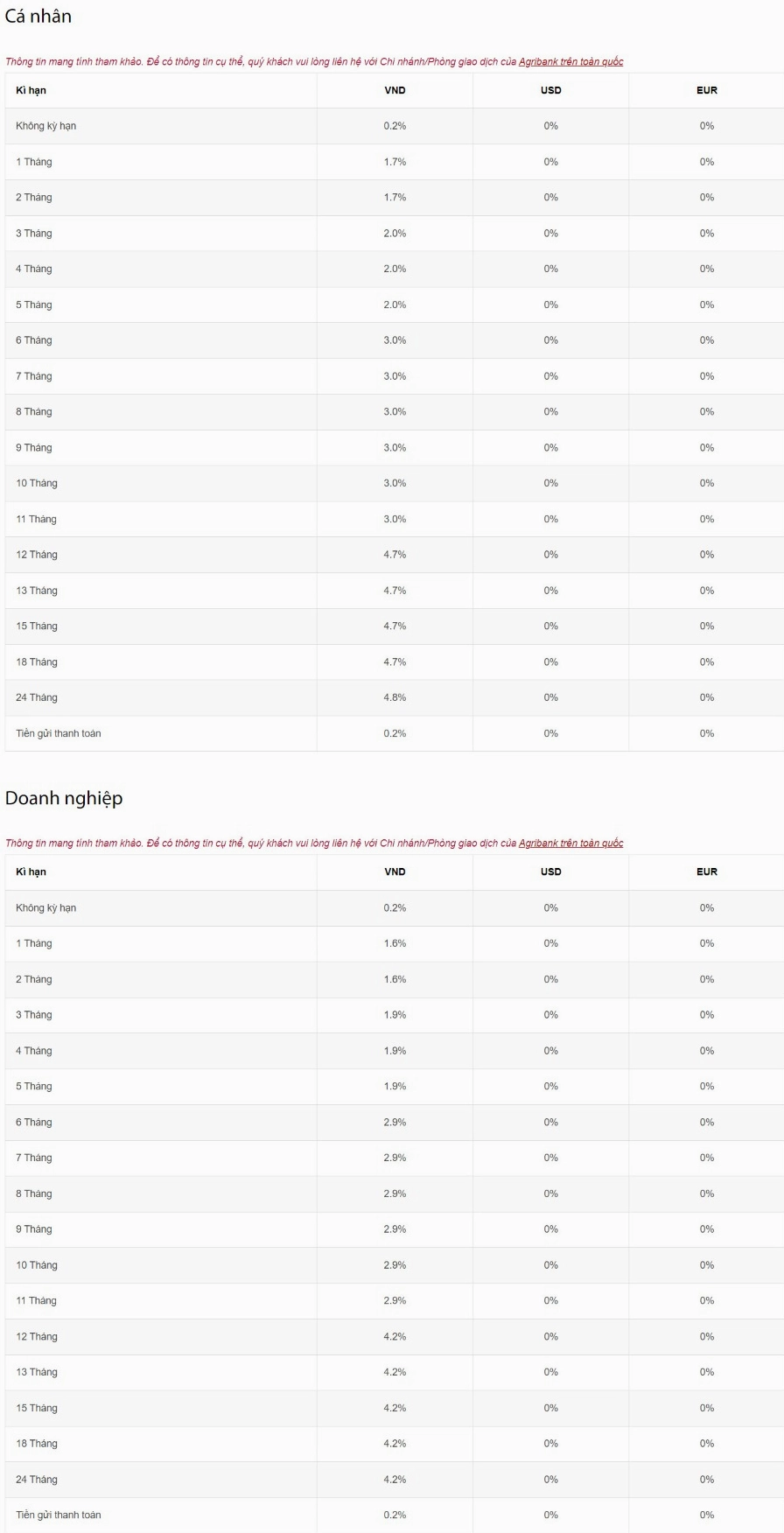This screenshot has height=1533, width=784.
Task: Click Tiền gửi thanh toán in Cá nhân table
Action: [58, 733]
